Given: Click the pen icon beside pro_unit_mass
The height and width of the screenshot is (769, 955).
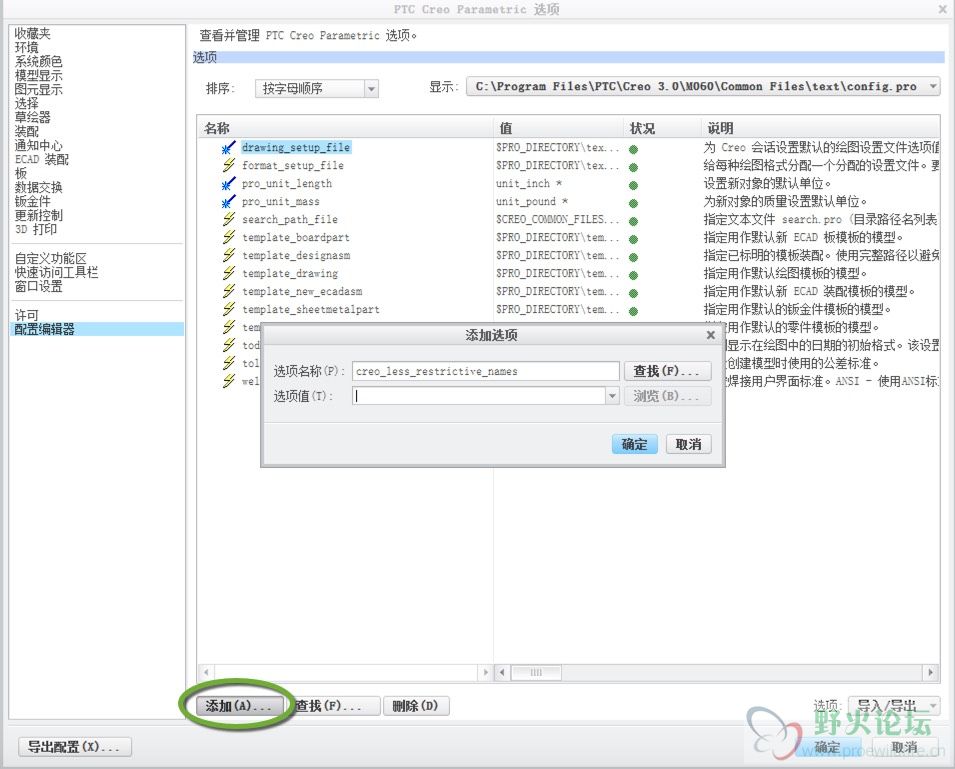Looking at the screenshot, I should (228, 202).
